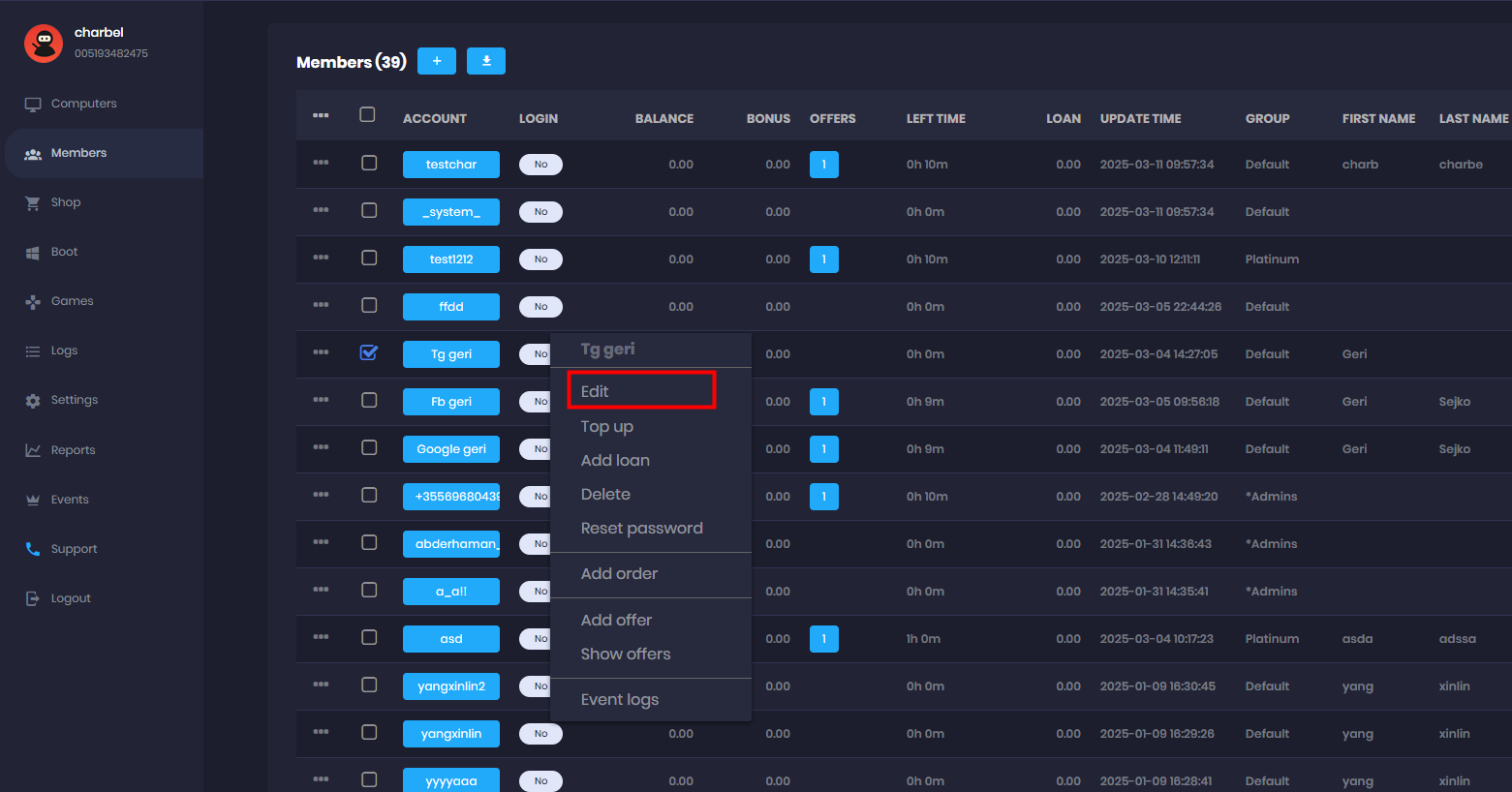This screenshot has height=792, width=1512.
Task: Expand row options for yangxinlin2
Action: point(321,685)
